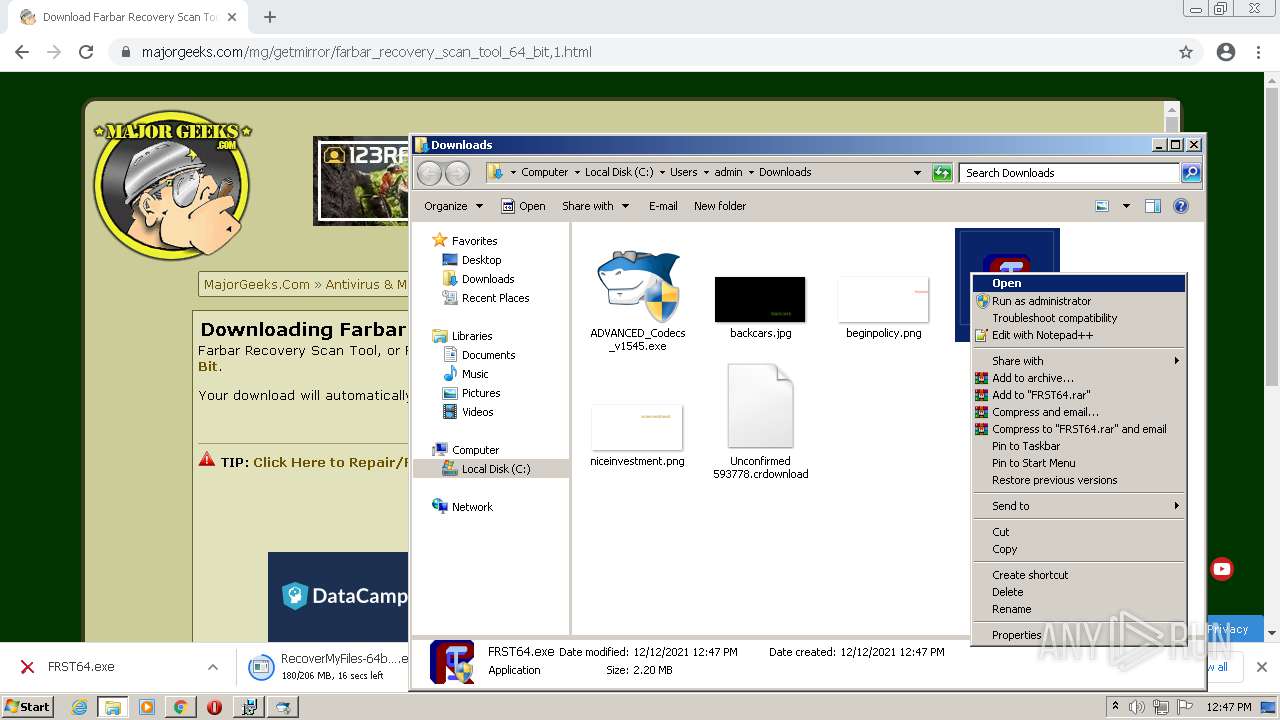The width and height of the screenshot is (1280, 720).
Task: Select Downloads under Favorites
Action: (487, 279)
